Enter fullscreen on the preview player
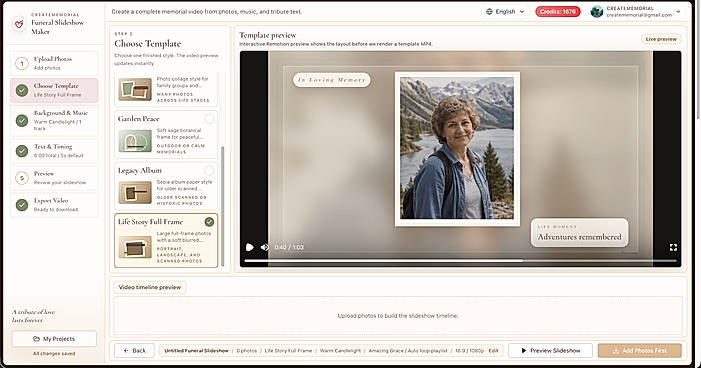Viewport: 701px width, 368px height. pyautogui.click(x=673, y=247)
